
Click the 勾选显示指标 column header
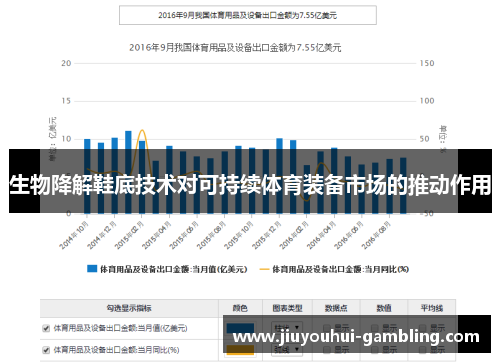129,308
